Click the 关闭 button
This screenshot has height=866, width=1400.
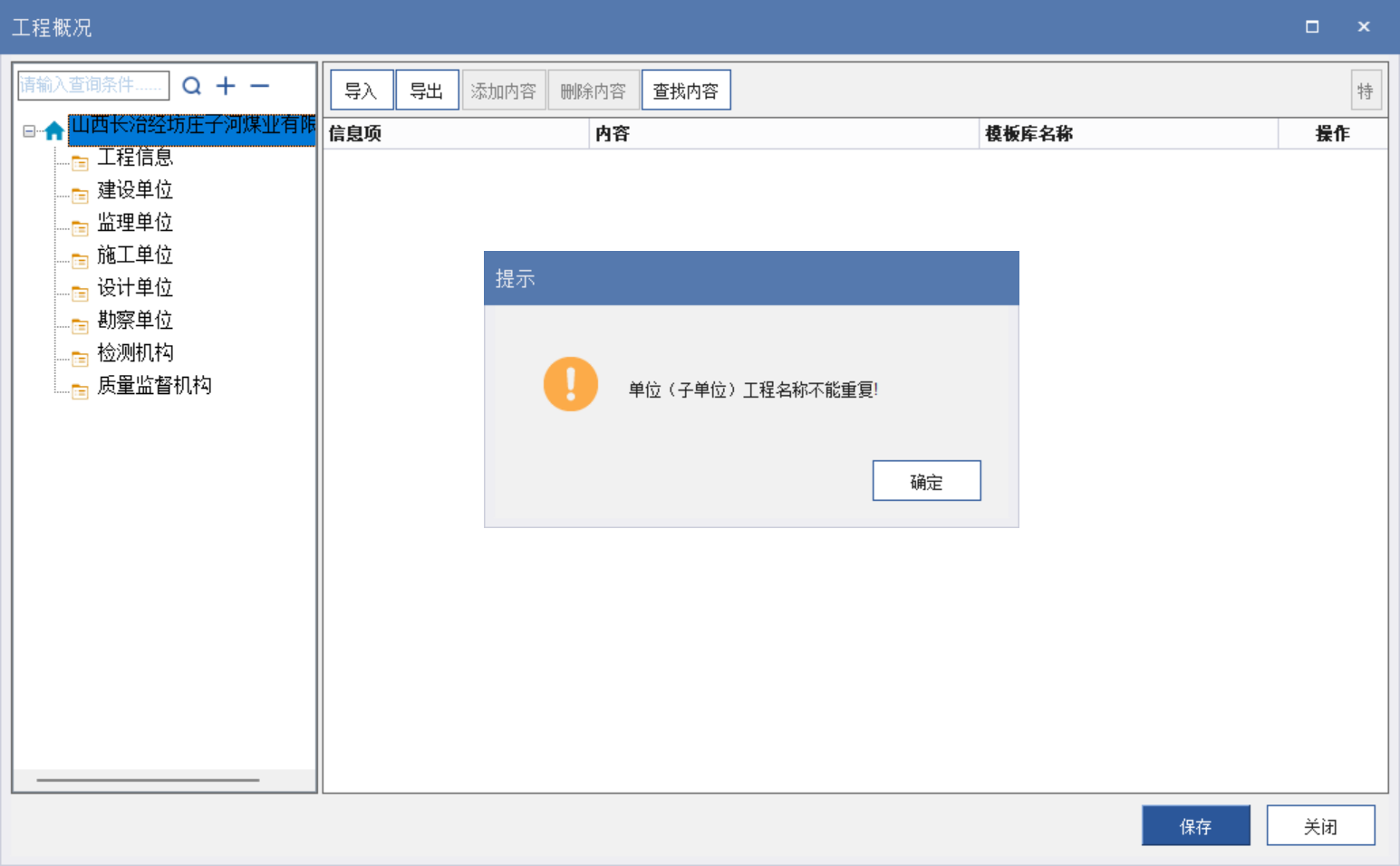coord(1320,825)
